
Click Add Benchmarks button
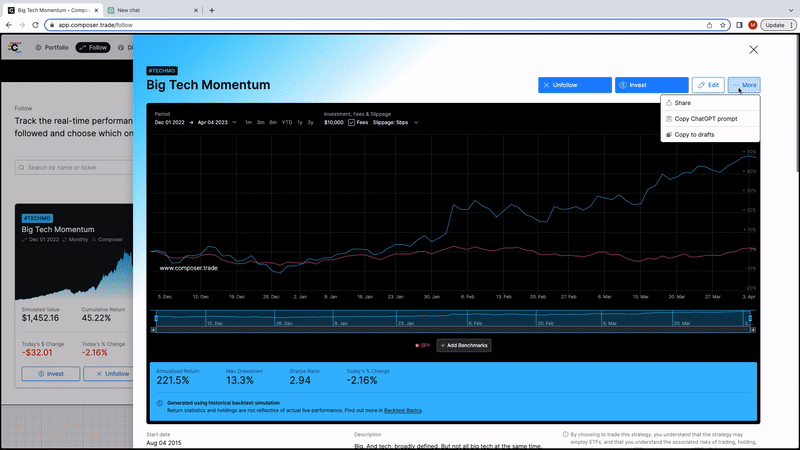click(x=464, y=345)
